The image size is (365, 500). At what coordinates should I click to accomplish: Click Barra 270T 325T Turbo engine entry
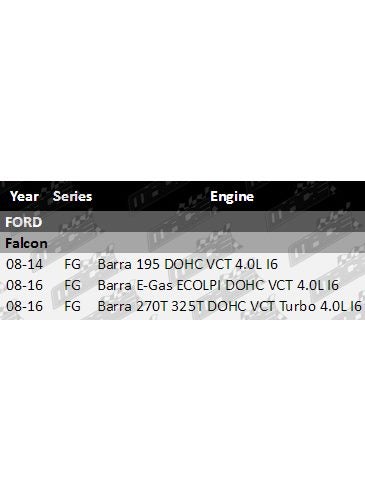coord(230,306)
